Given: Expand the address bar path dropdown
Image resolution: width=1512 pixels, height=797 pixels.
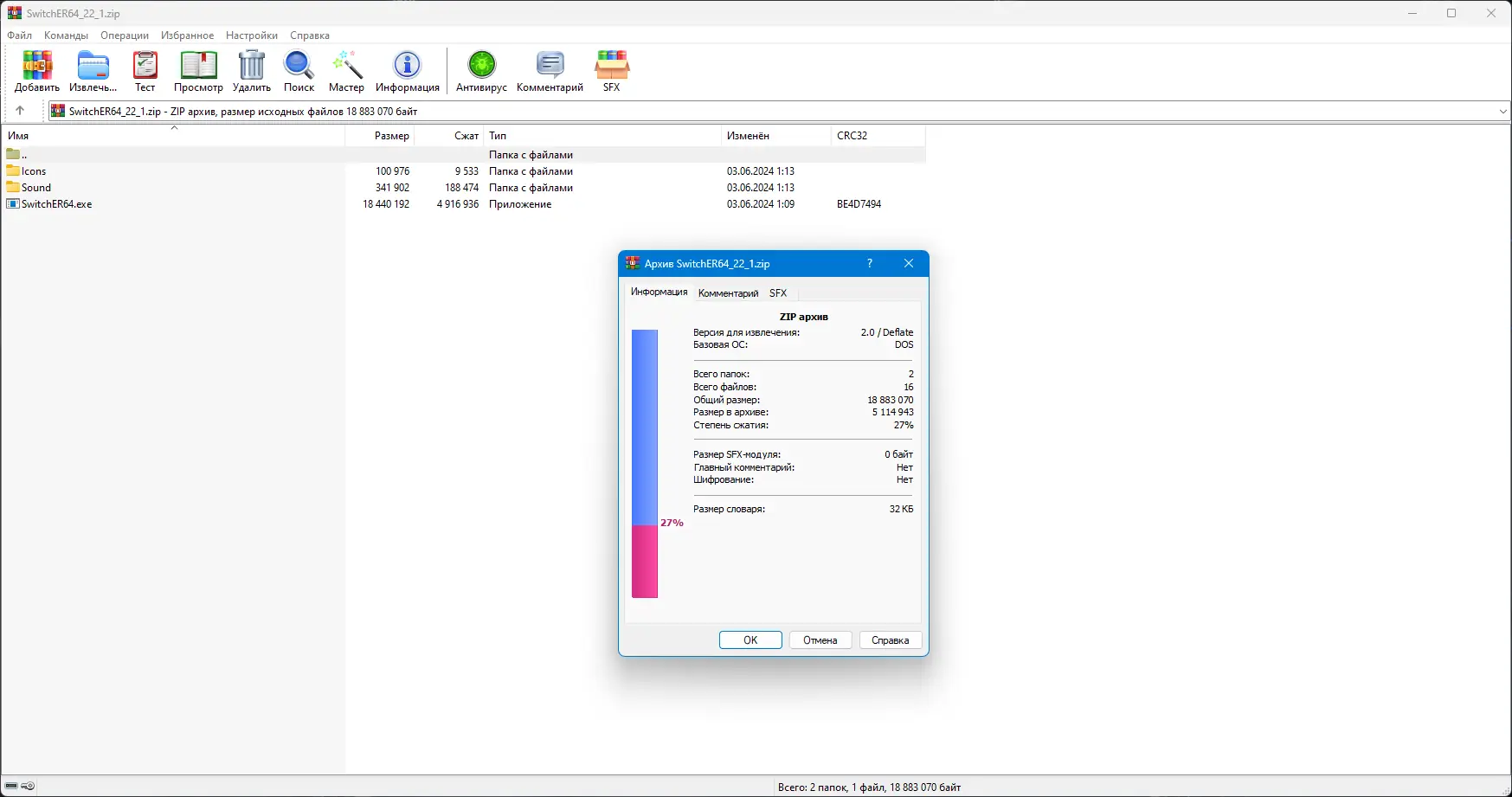Looking at the screenshot, I should coord(1503,111).
